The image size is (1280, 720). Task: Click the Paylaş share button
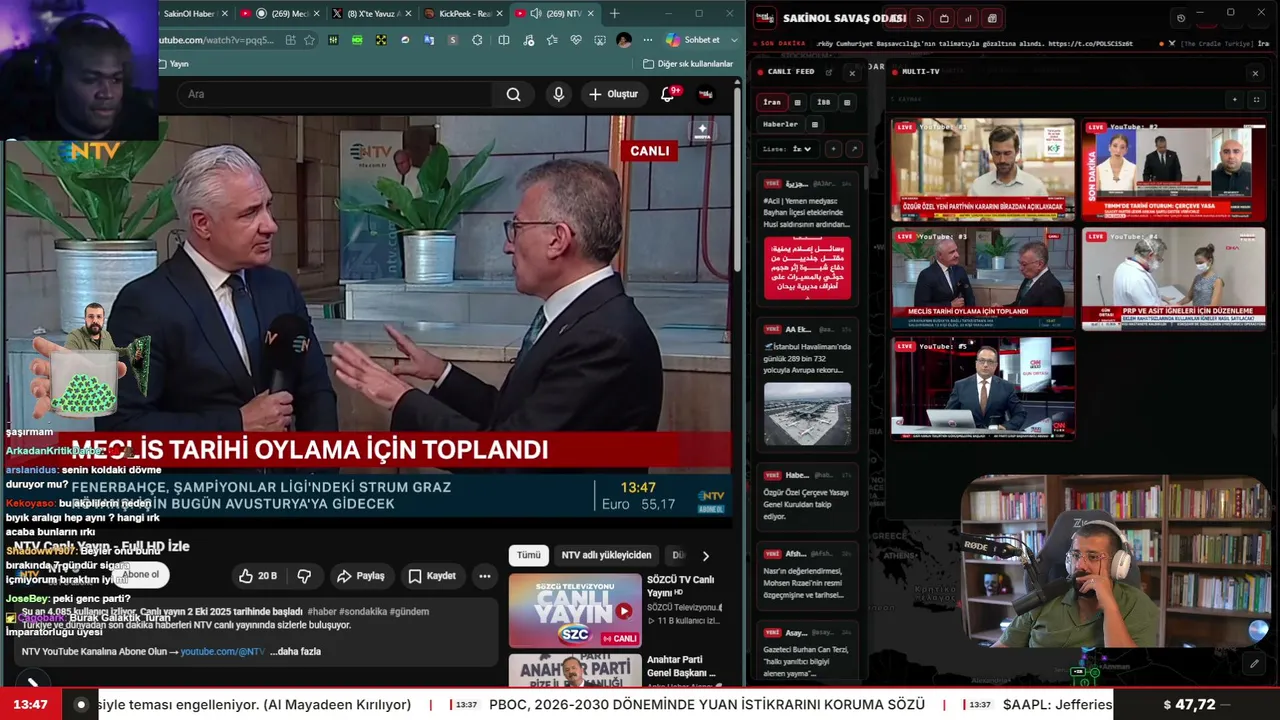[x=360, y=576]
